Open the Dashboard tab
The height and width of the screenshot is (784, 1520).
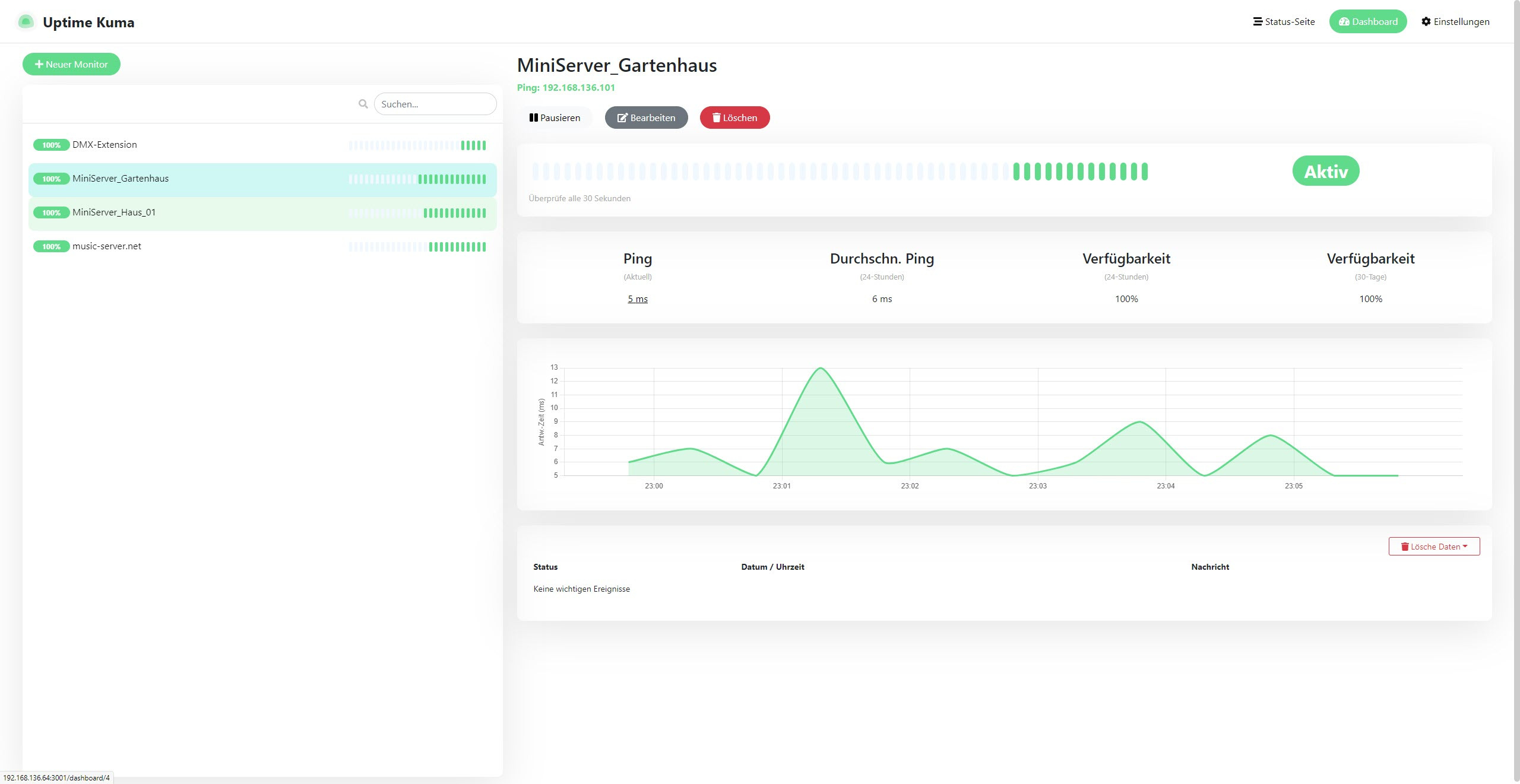(1367, 22)
